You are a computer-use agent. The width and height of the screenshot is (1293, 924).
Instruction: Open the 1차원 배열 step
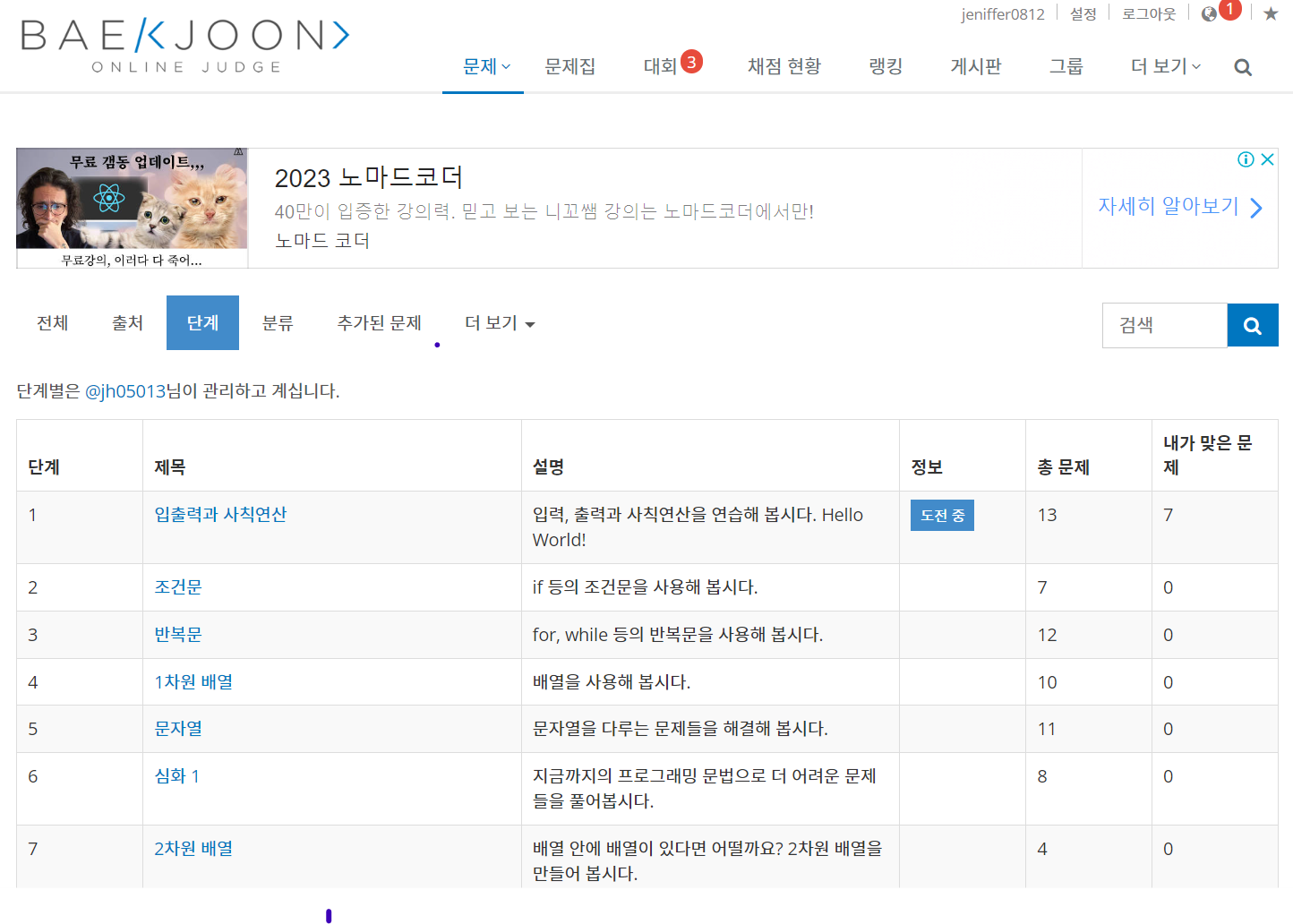pyautogui.click(x=193, y=682)
